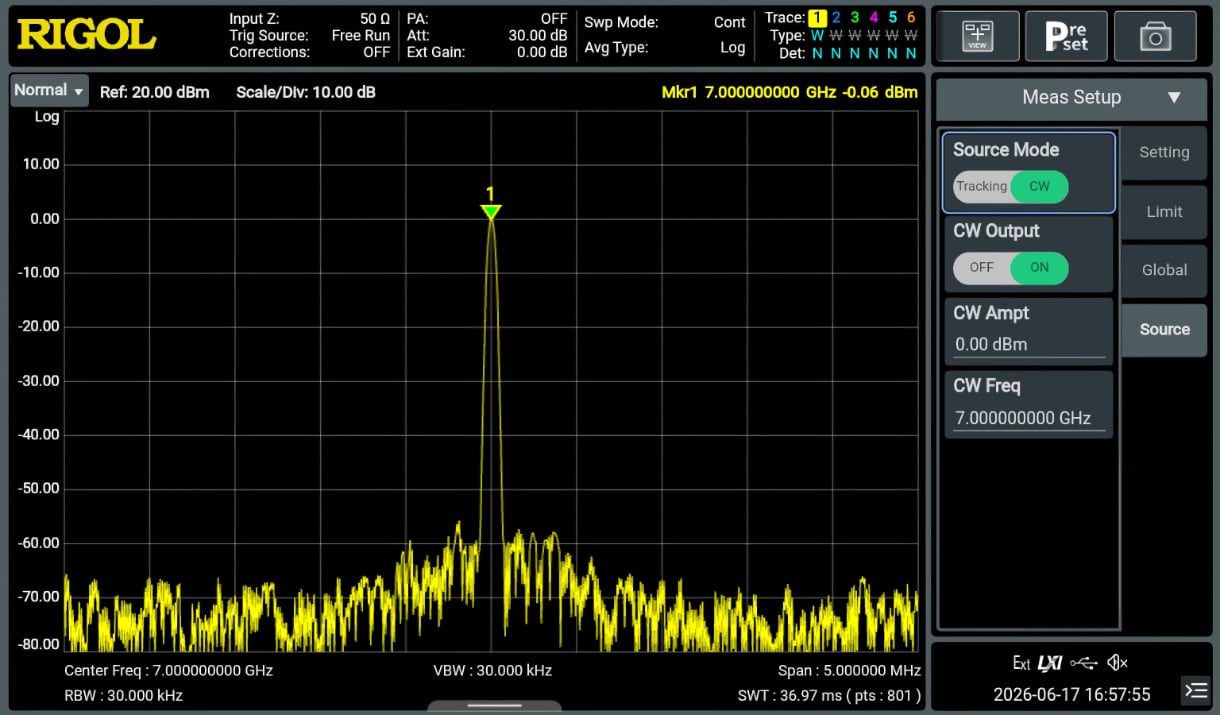Select marker 1 triangle on the peak
This screenshot has width=1220, height=715.
(x=490, y=212)
